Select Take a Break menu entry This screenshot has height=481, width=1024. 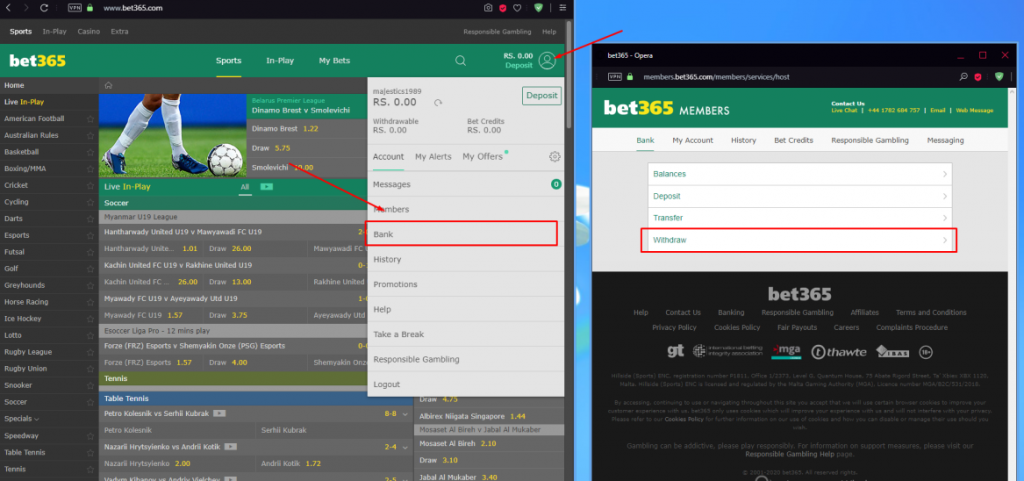tap(466, 334)
